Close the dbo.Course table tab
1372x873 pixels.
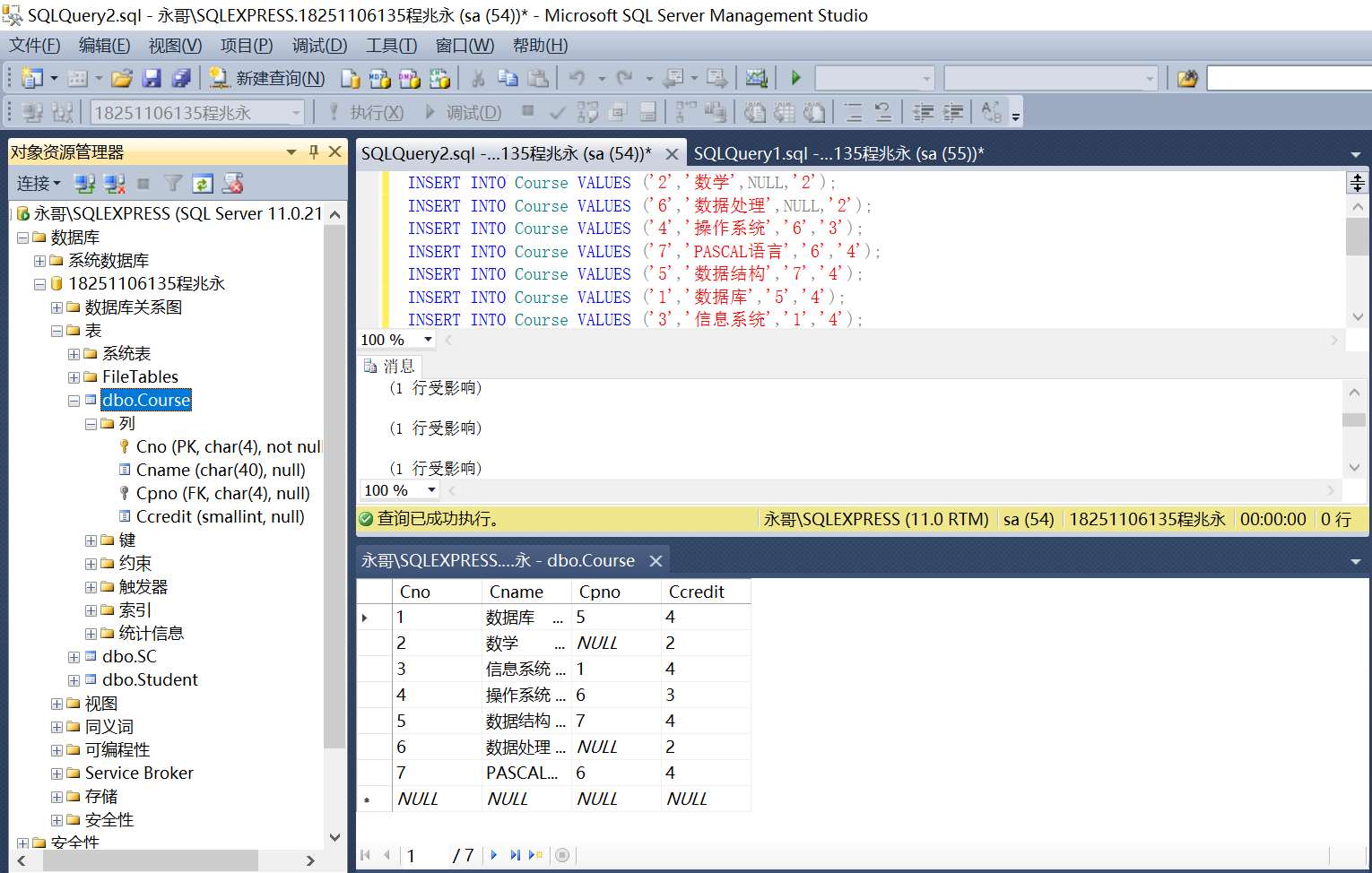tap(656, 561)
